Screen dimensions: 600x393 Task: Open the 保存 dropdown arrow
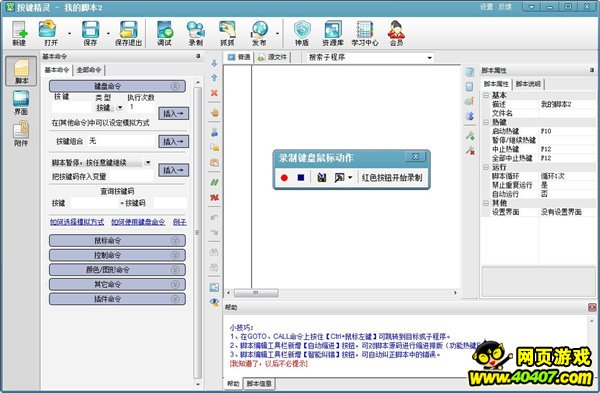tap(108, 34)
